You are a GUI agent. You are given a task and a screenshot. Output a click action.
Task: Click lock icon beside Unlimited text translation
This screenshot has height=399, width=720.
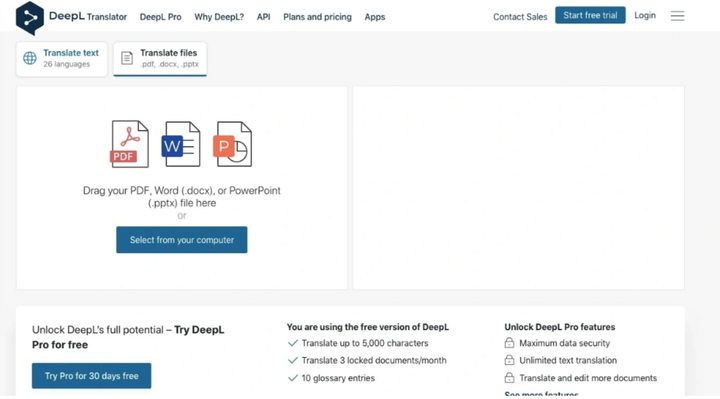[x=509, y=360]
